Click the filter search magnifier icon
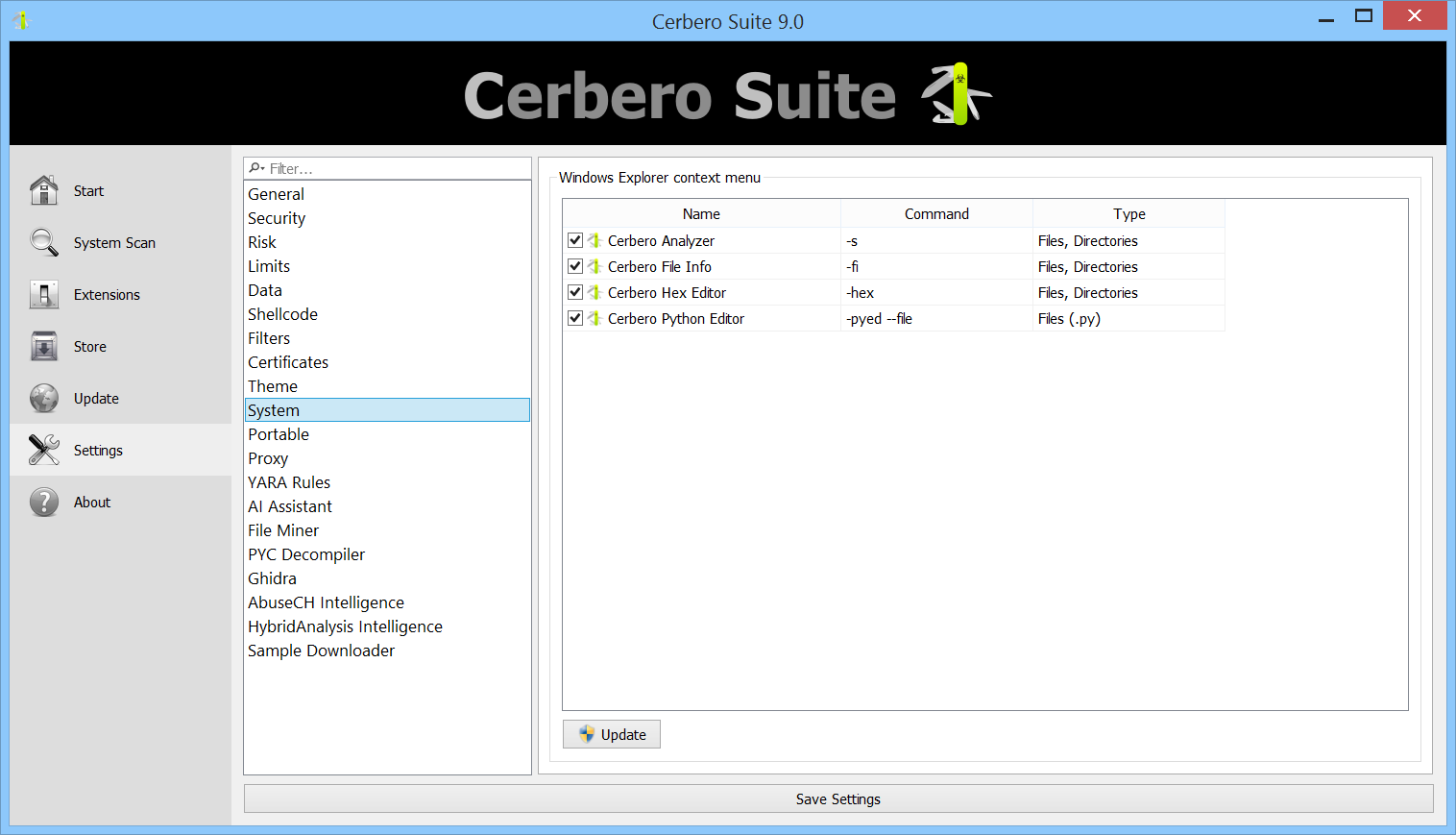 [x=256, y=168]
